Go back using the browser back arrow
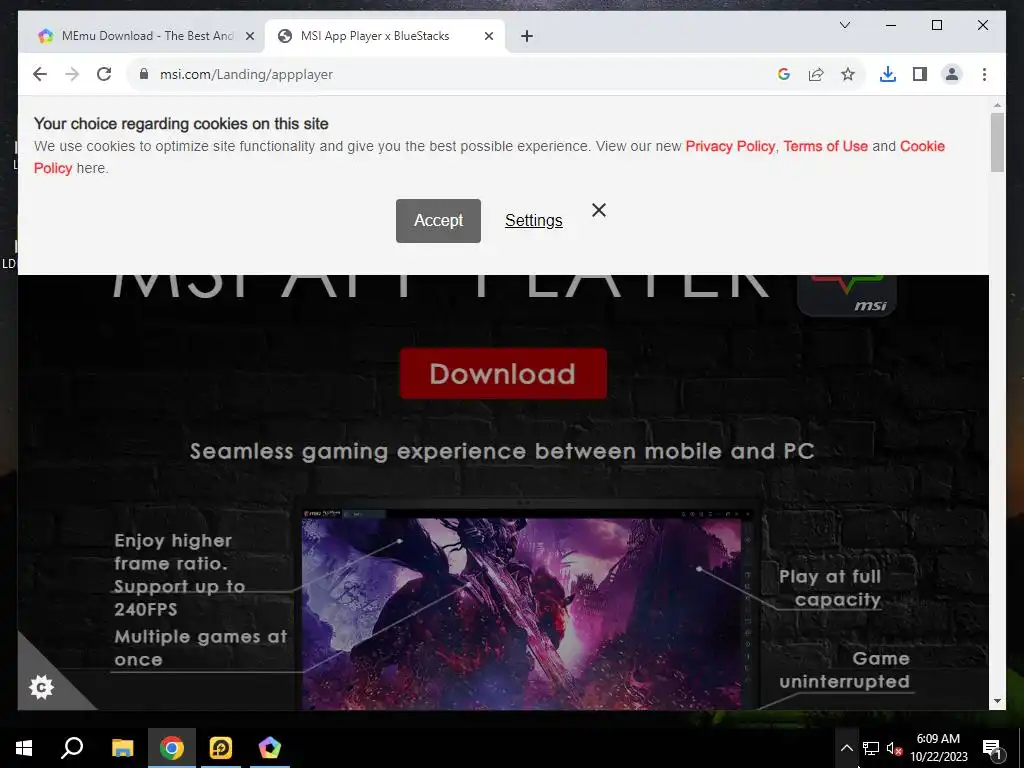 point(40,74)
